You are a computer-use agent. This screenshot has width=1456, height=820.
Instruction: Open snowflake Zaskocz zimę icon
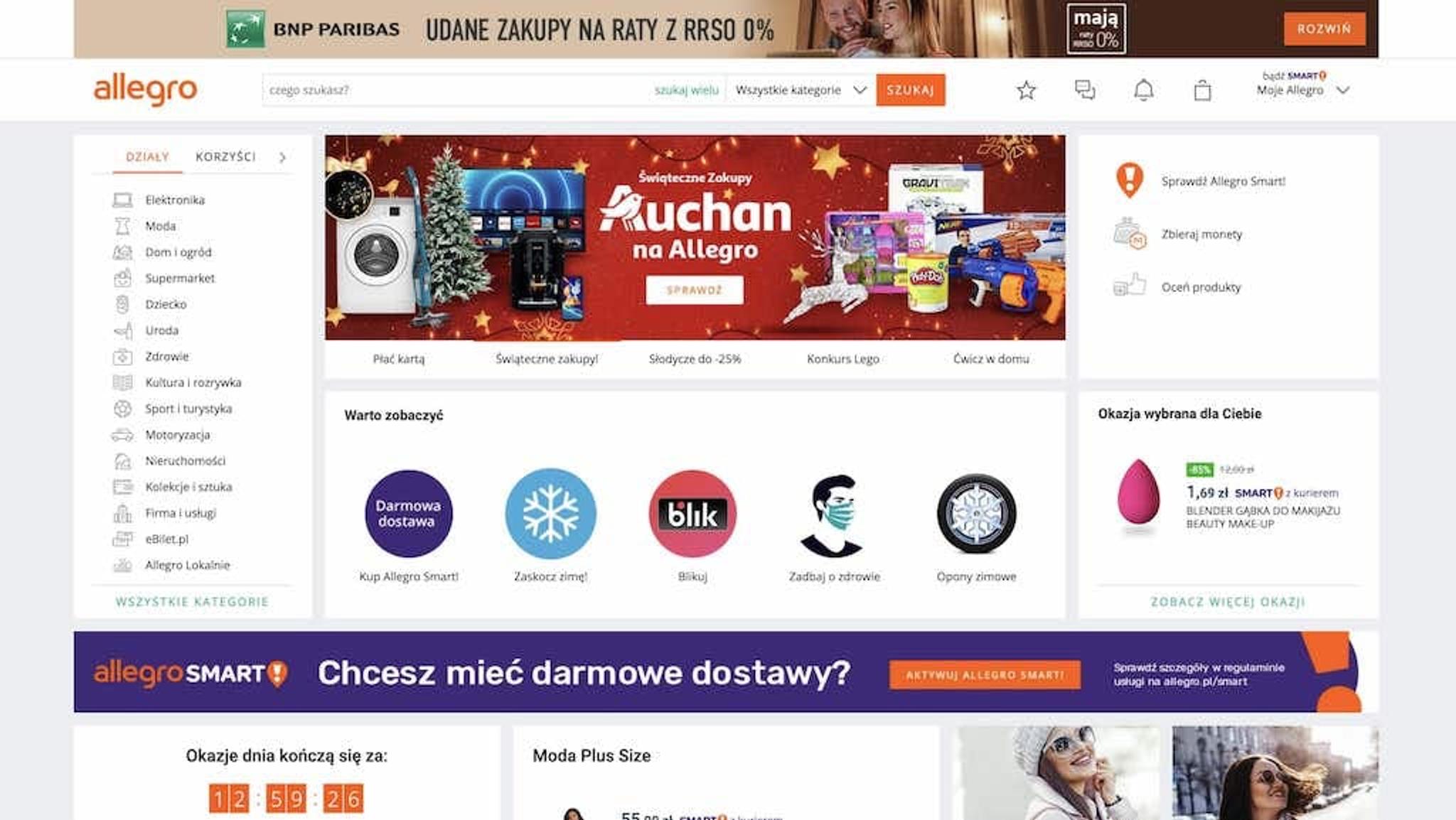coord(551,514)
